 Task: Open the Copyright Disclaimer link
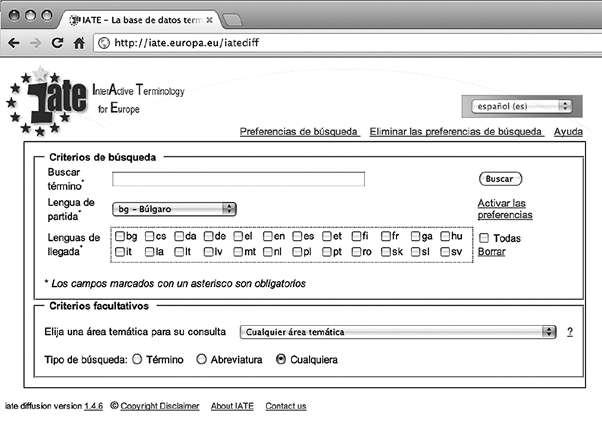point(160,406)
